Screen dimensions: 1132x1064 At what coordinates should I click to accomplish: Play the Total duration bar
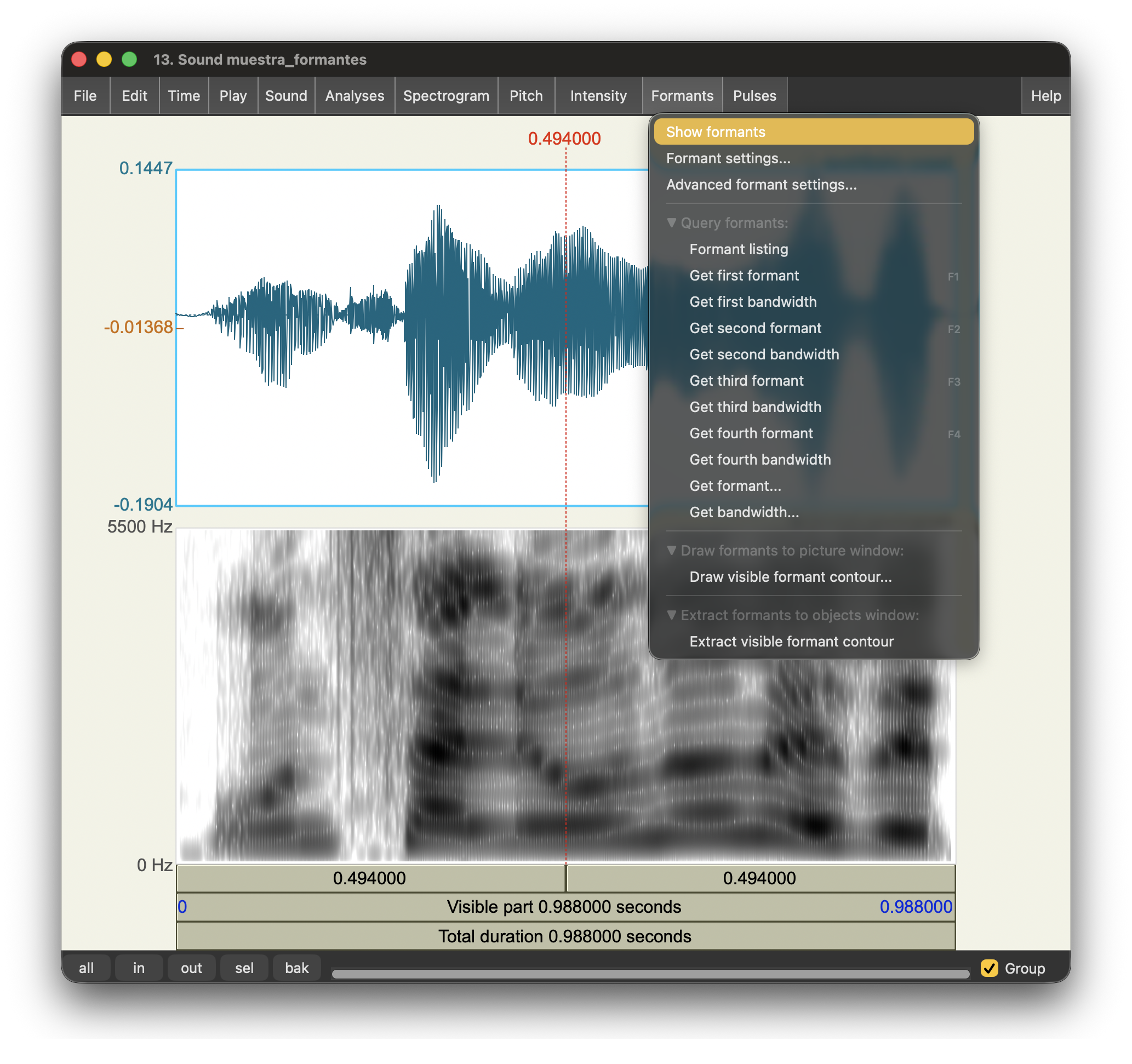(x=565, y=936)
